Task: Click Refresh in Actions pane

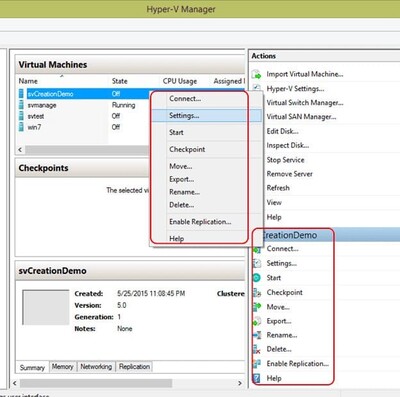Action: (278, 188)
